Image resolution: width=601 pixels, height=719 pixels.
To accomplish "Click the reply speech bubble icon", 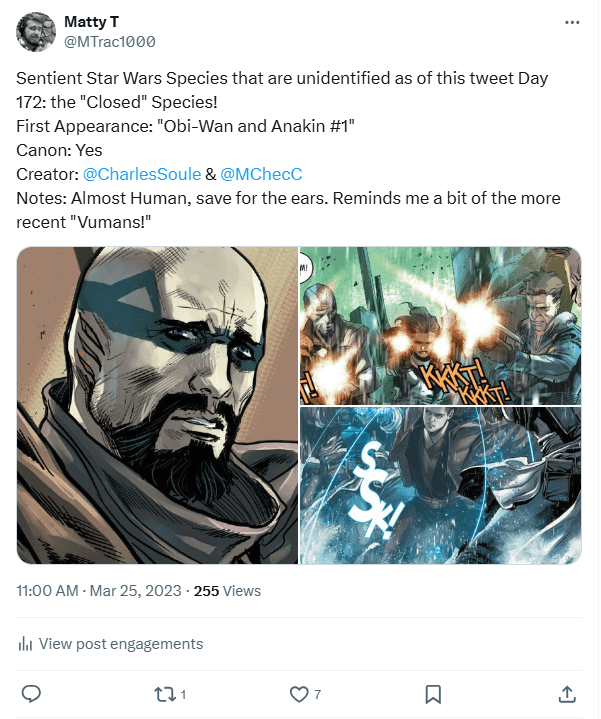I will point(31,693).
